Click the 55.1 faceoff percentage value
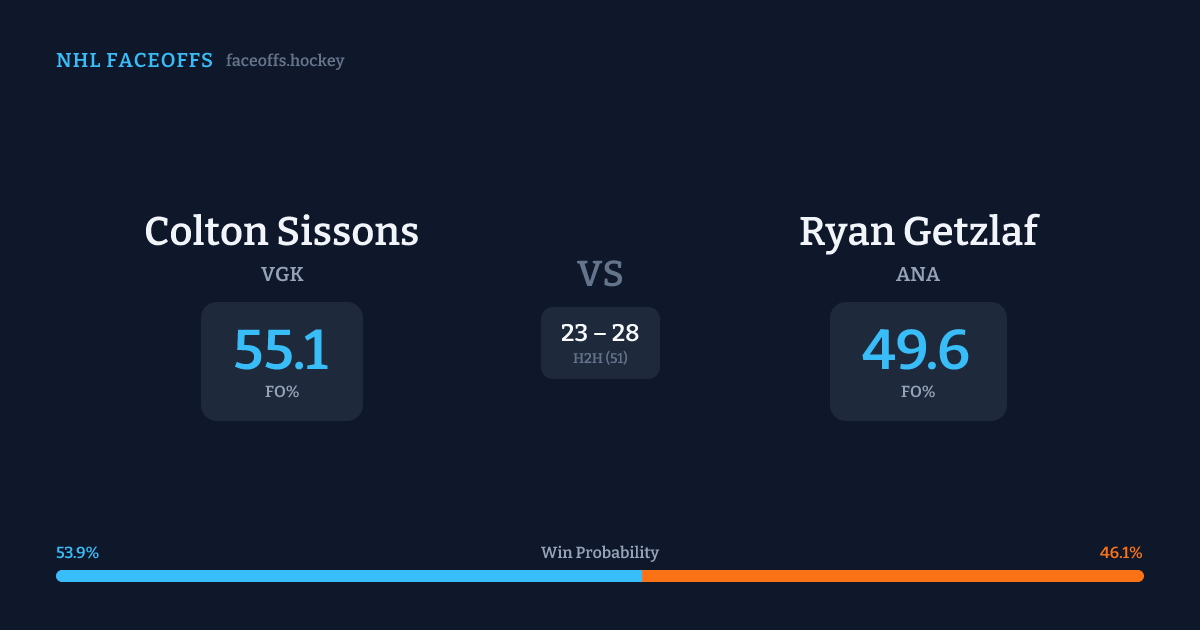1200x630 pixels. [281, 350]
